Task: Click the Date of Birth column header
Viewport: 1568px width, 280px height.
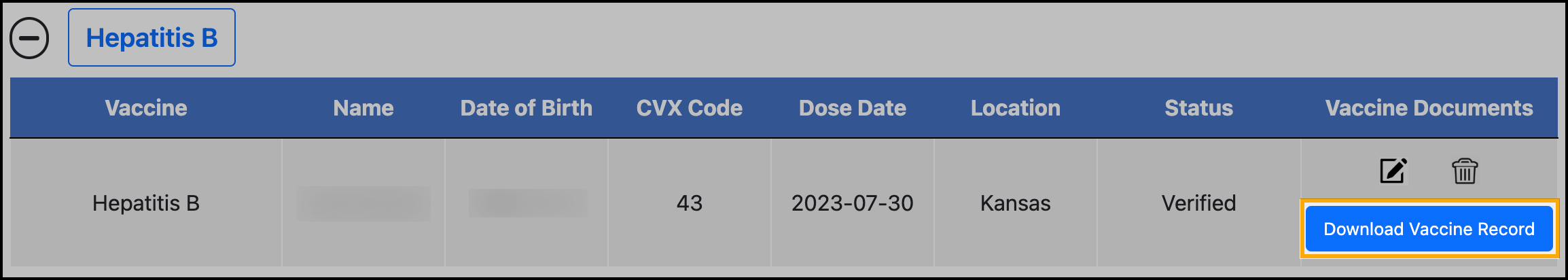Action: pos(526,108)
